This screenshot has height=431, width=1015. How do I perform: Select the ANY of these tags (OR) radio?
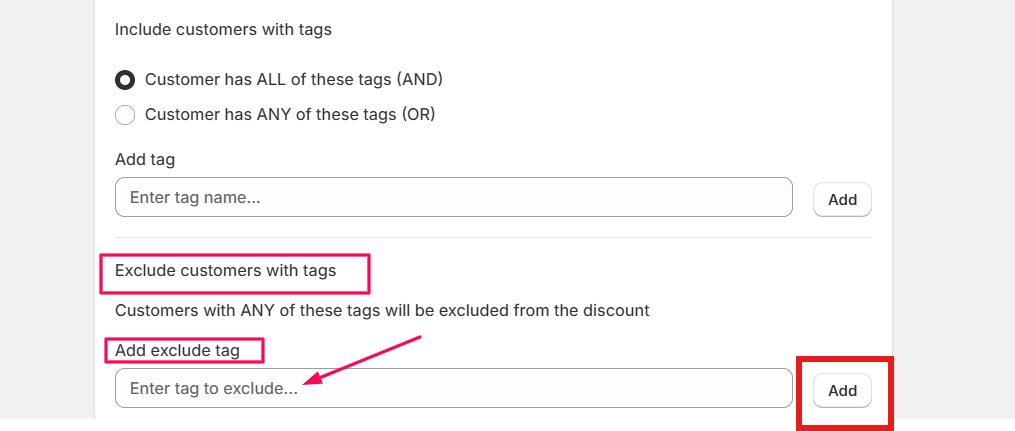[125, 115]
